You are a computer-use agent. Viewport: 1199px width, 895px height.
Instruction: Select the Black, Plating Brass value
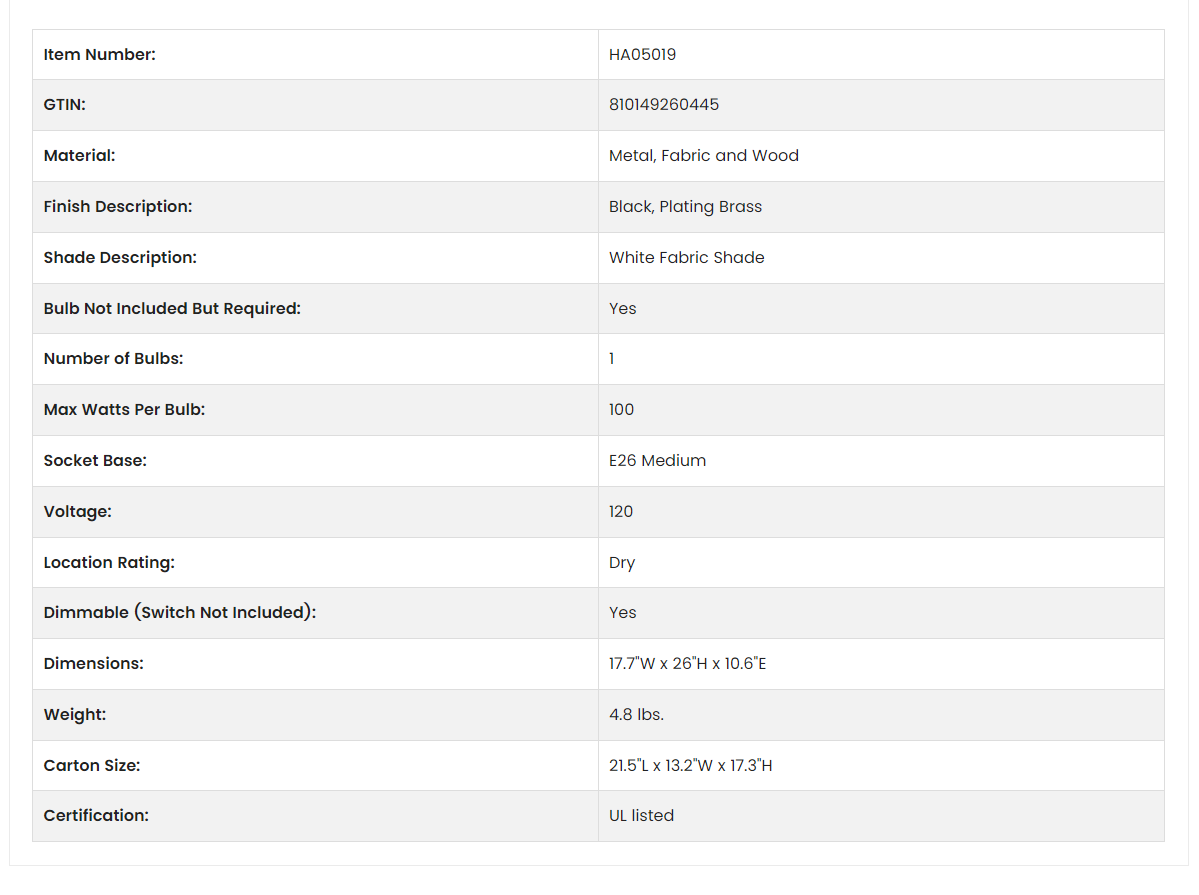(685, 207)
